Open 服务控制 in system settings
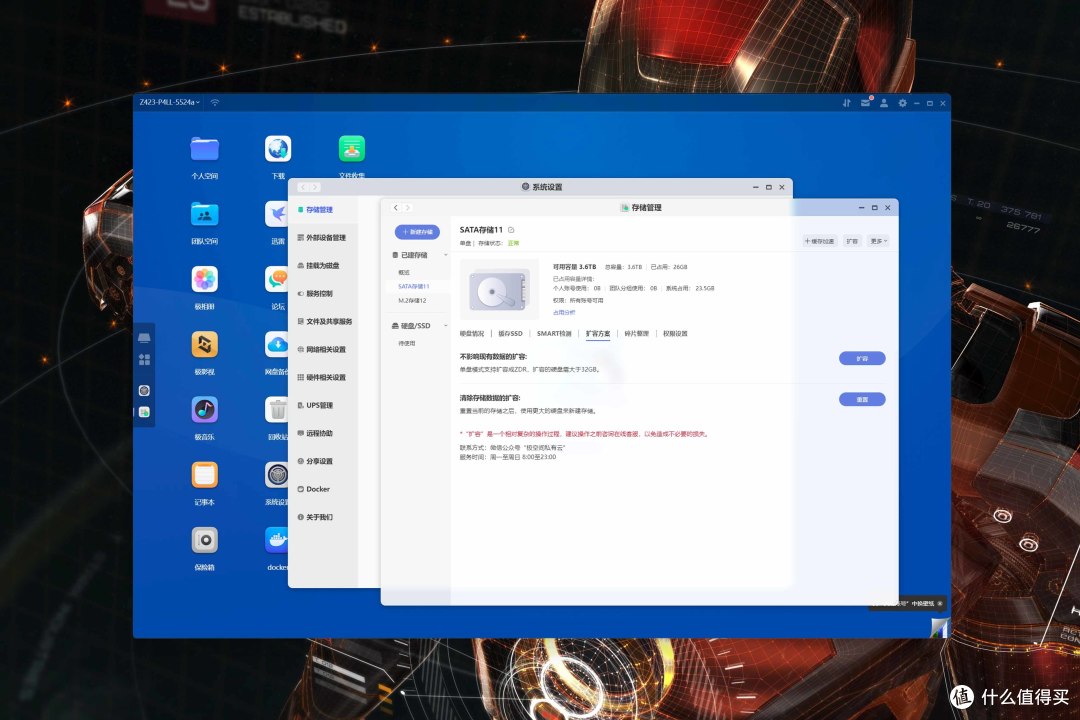This screenshot has height=720, width=1080. click(x=323, y=294)
